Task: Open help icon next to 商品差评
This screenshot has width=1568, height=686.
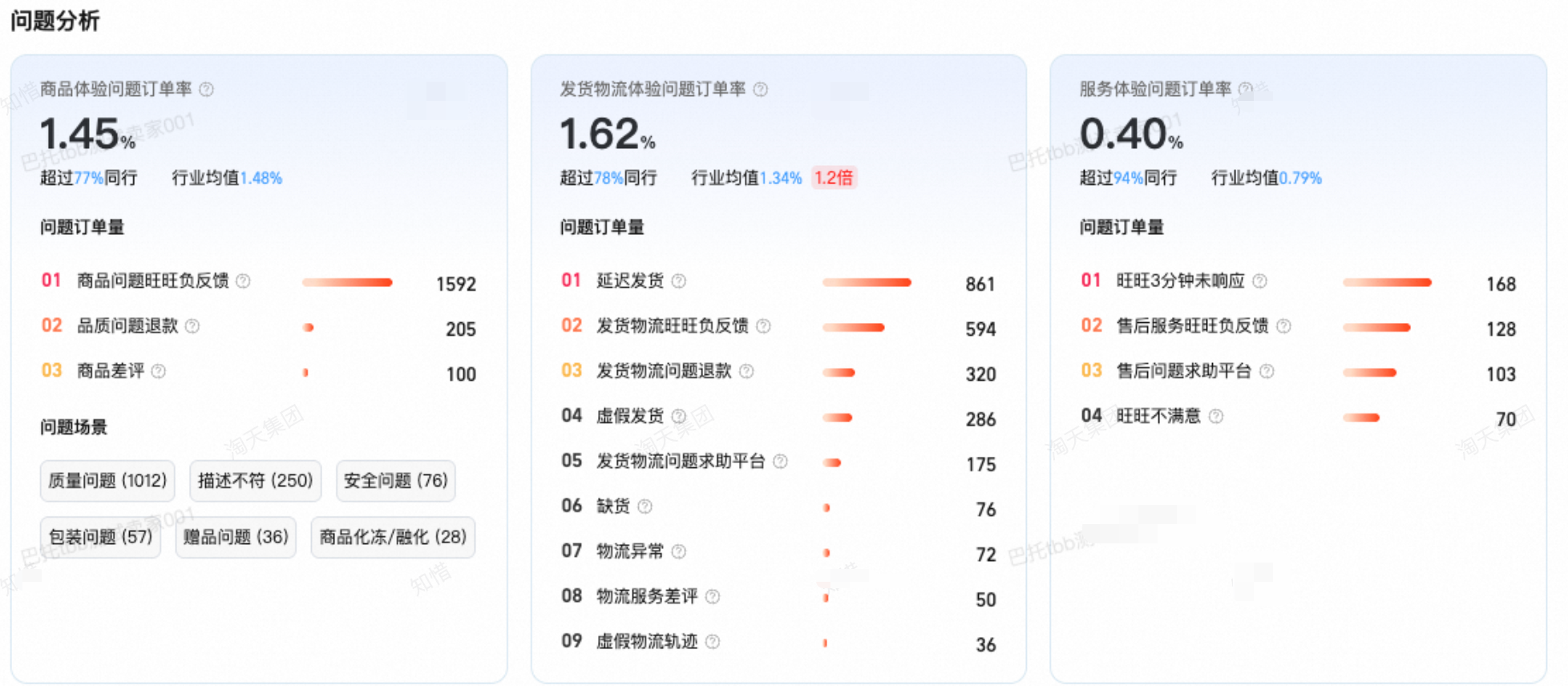Action: click(159, 371)
